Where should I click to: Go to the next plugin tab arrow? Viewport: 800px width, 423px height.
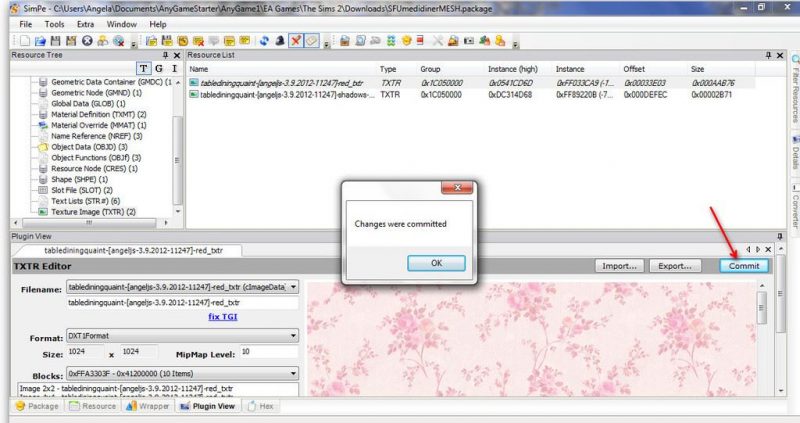pyautogui.click(x=758, y=250)
